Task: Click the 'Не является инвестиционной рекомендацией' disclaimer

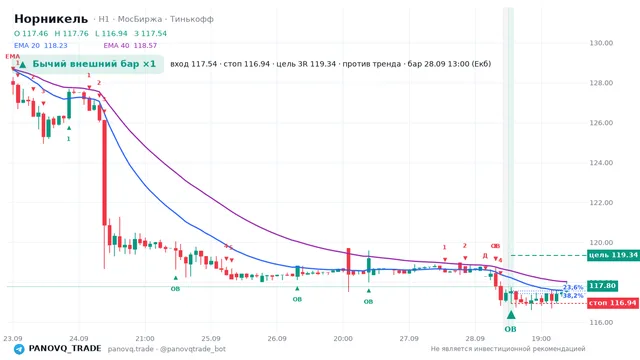Action: (x=508, y=349)
